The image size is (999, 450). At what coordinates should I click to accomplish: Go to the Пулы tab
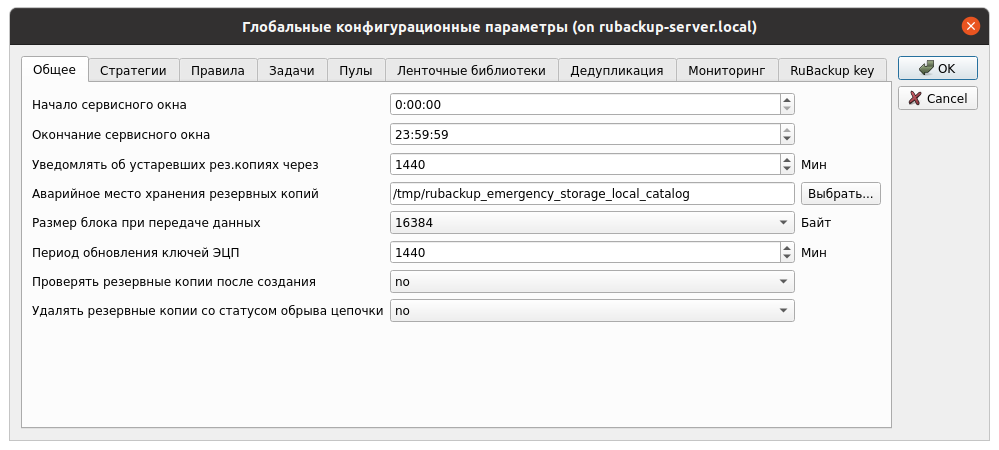356,70
